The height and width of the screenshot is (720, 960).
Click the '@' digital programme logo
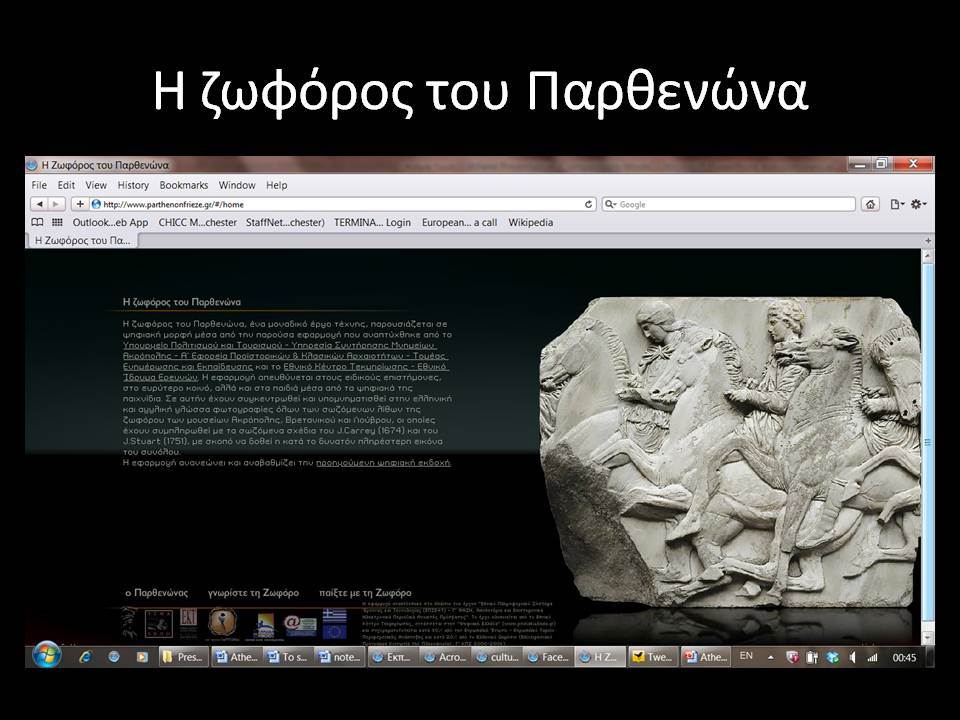click(x=300, y=625)
